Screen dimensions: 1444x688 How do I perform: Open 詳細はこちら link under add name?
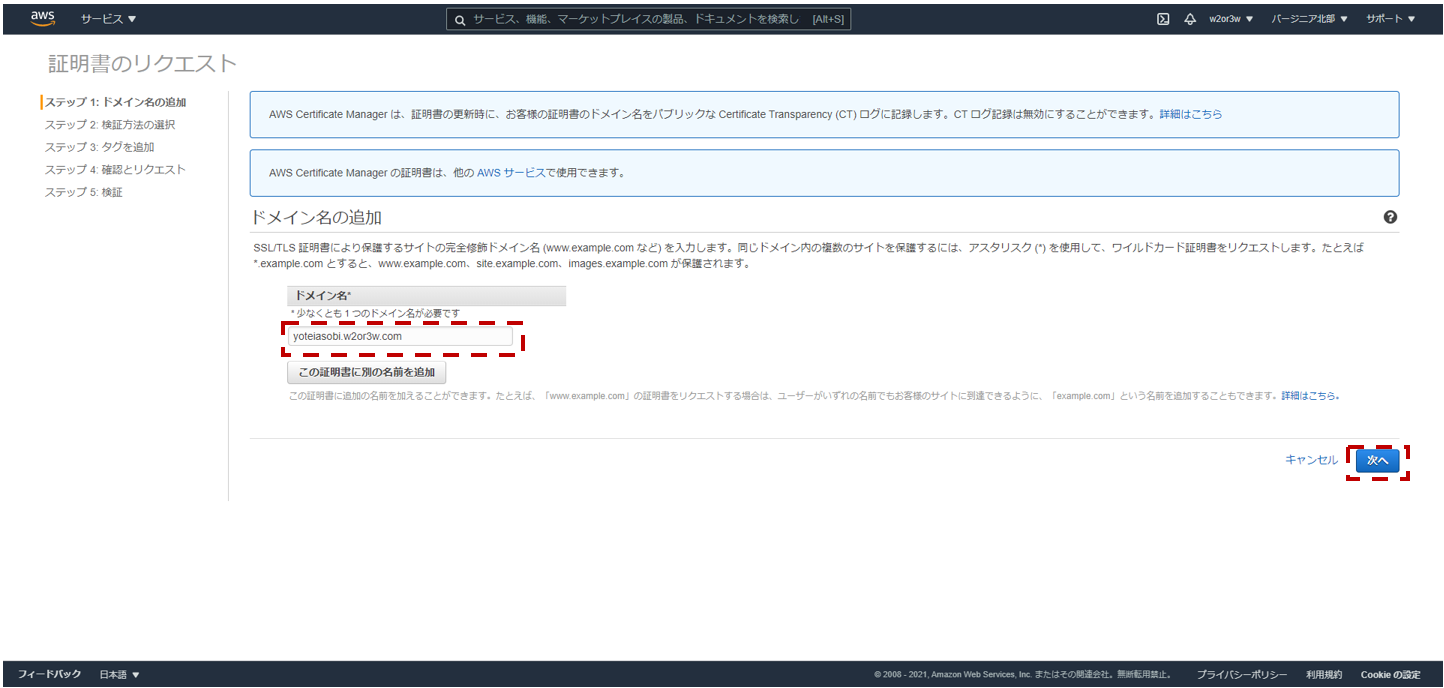tap(1310, 396)
